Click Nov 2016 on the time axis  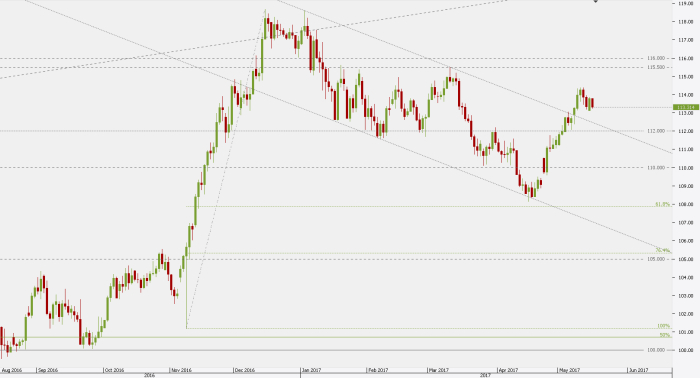pyautogui.click(x=182, y=370)
